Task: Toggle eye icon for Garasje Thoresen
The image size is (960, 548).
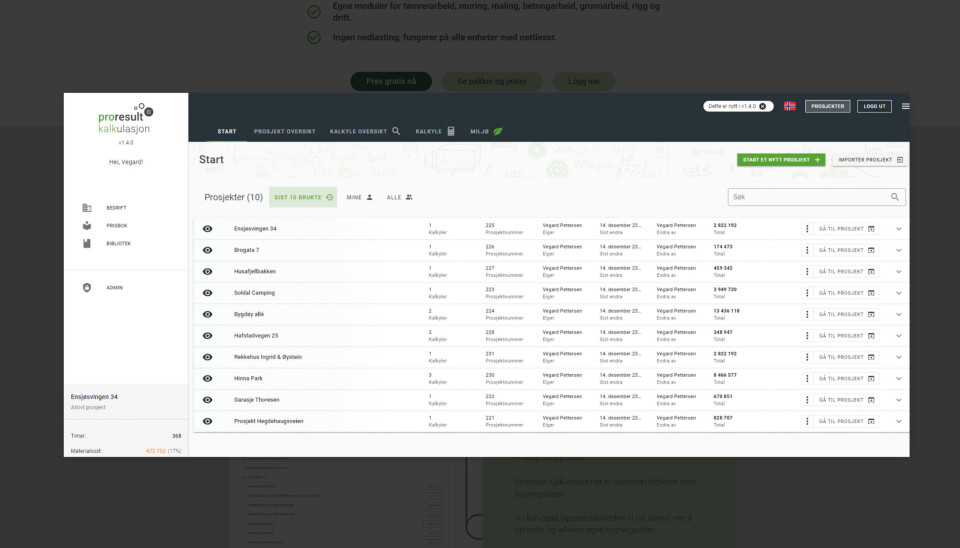Action: tap(207, 400)
